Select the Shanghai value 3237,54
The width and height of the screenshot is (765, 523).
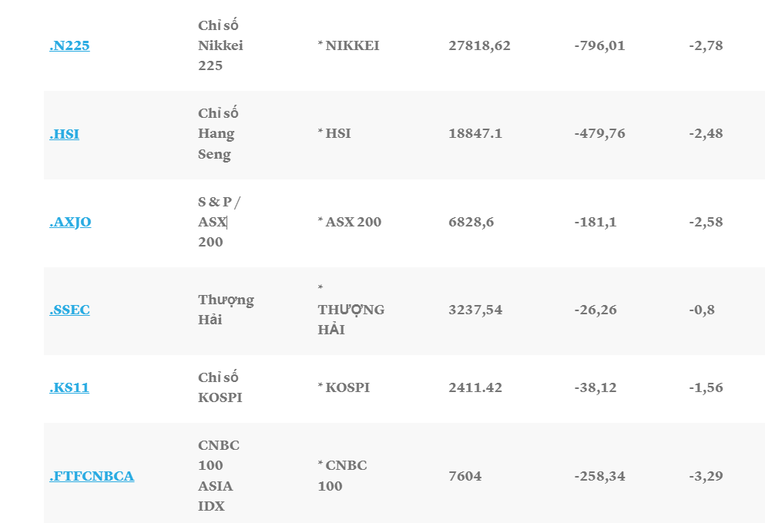(475, 309)
